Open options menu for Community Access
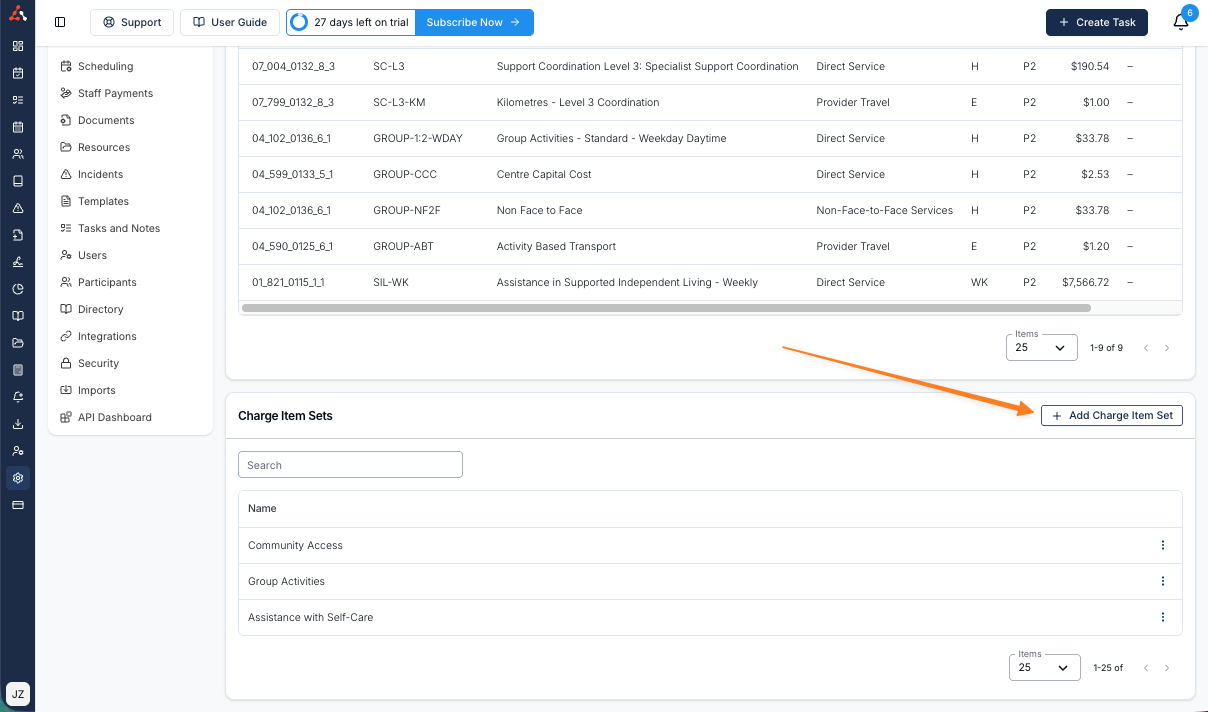The height and width of the screenshot is (712, 1208). [x=1162, y=545]
